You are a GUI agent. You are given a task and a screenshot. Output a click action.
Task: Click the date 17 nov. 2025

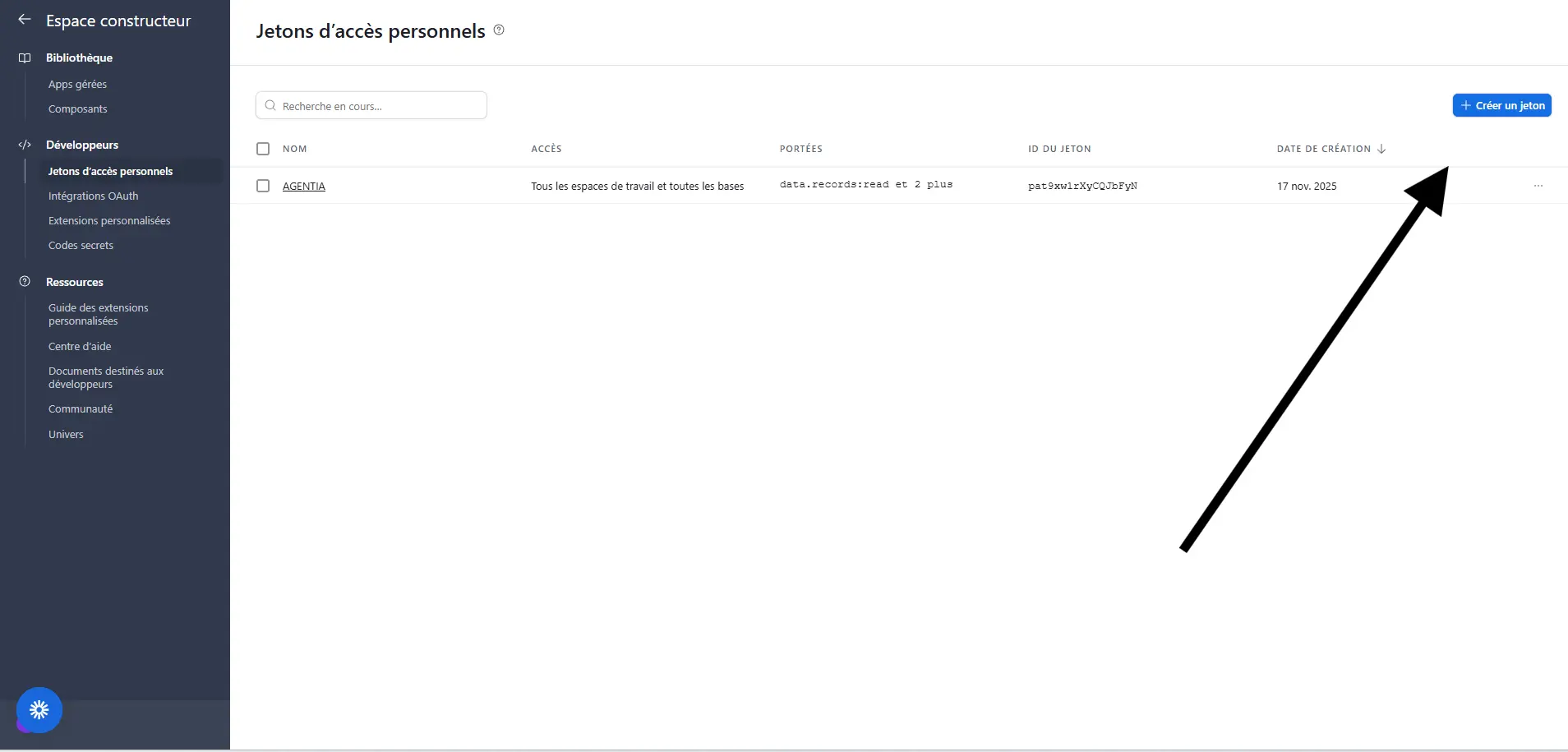[x=1307, y=186]
